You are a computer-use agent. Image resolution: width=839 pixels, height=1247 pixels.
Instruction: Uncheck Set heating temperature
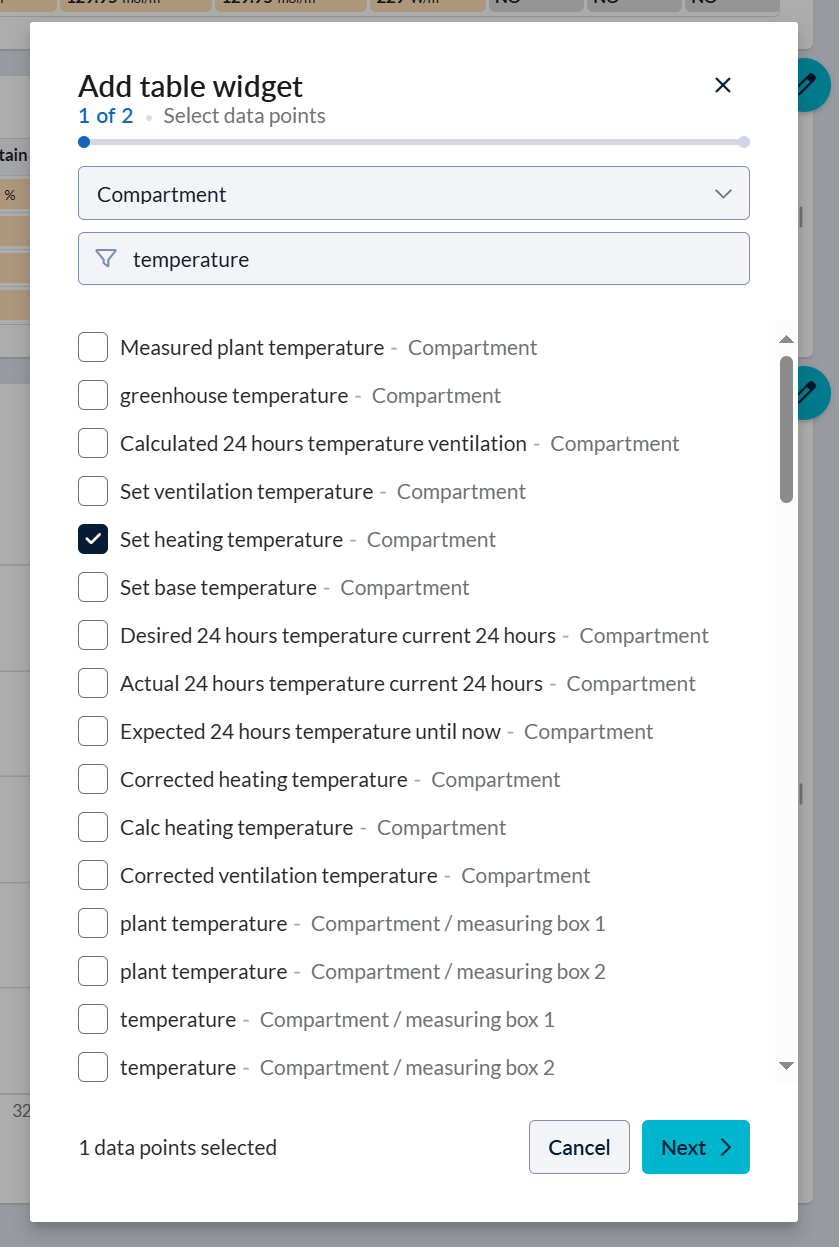click(x=92, y=539)
